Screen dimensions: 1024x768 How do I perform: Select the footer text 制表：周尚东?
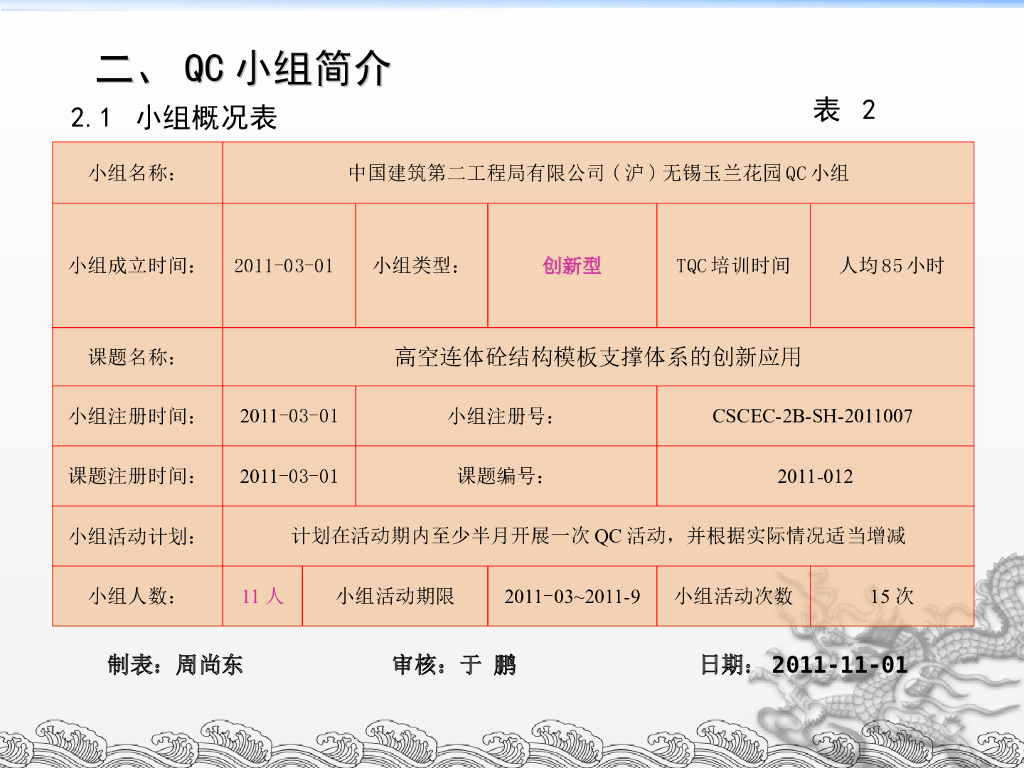175,665
